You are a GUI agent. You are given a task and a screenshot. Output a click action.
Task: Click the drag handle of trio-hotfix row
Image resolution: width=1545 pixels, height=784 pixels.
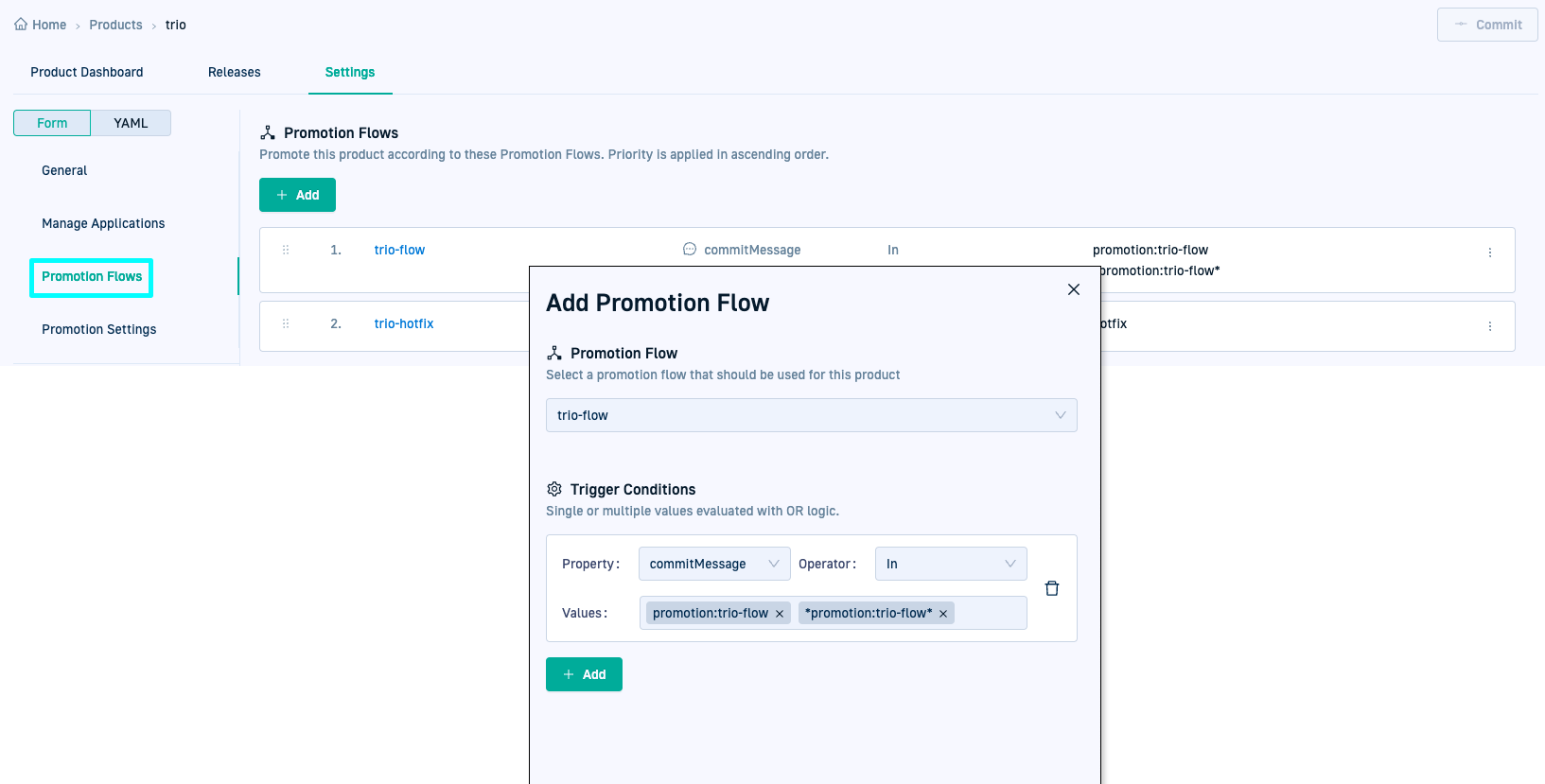tap(286, 323)
